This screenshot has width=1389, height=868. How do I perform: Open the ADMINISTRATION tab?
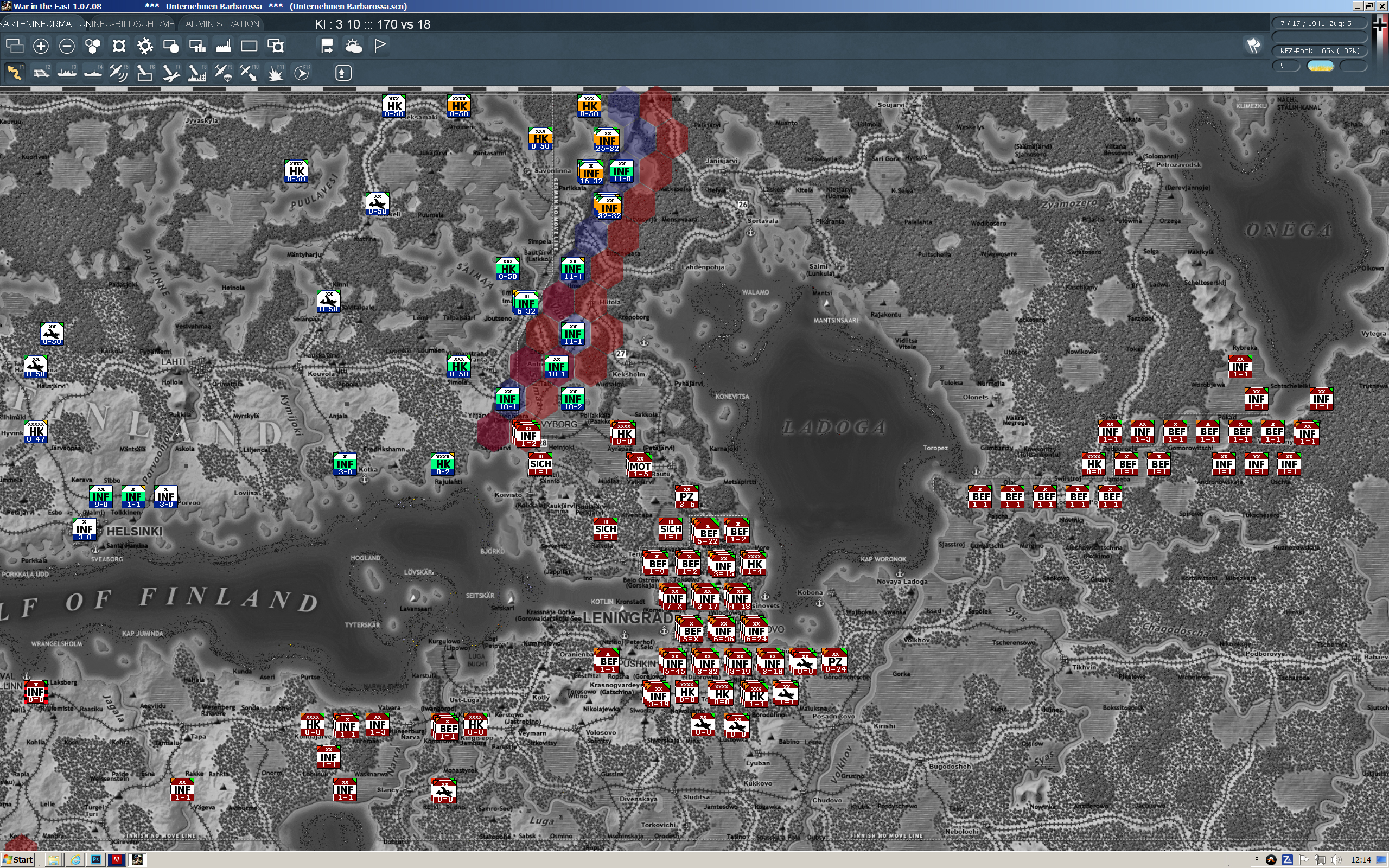coord(222,24)
